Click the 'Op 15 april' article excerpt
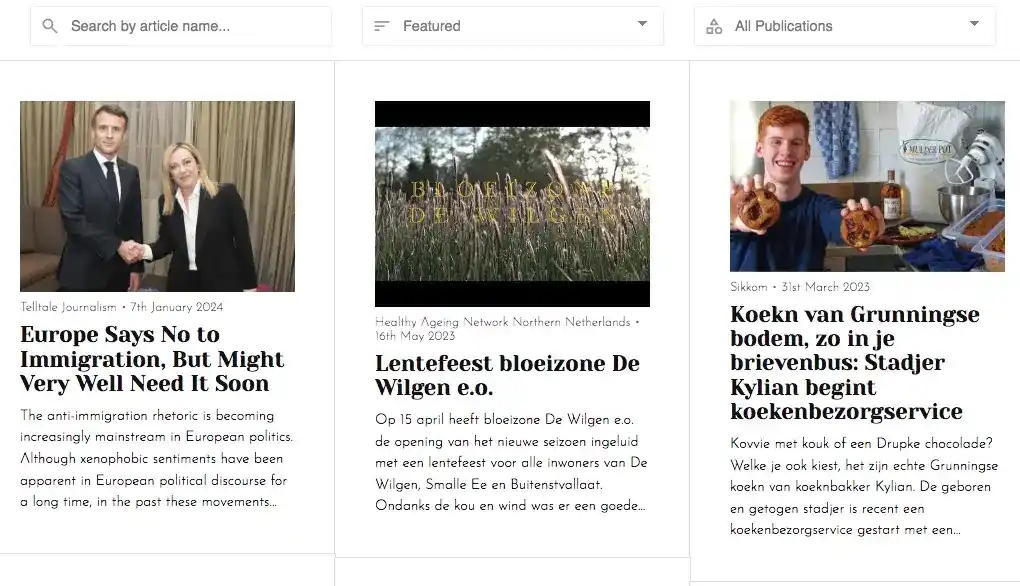This screenshot has width=1020, height=586. coord(511,462)
